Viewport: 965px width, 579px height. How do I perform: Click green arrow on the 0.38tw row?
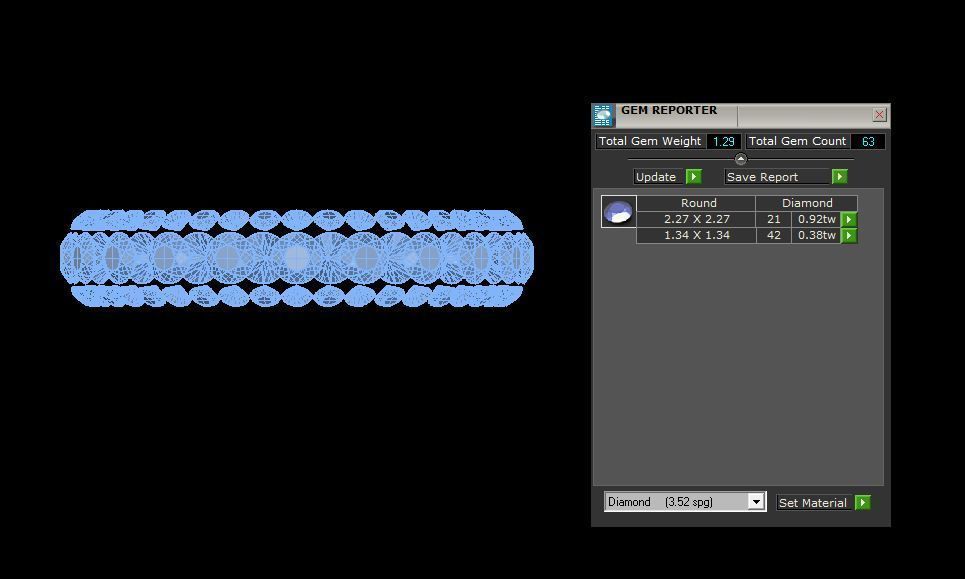click(x=849, y=235)
